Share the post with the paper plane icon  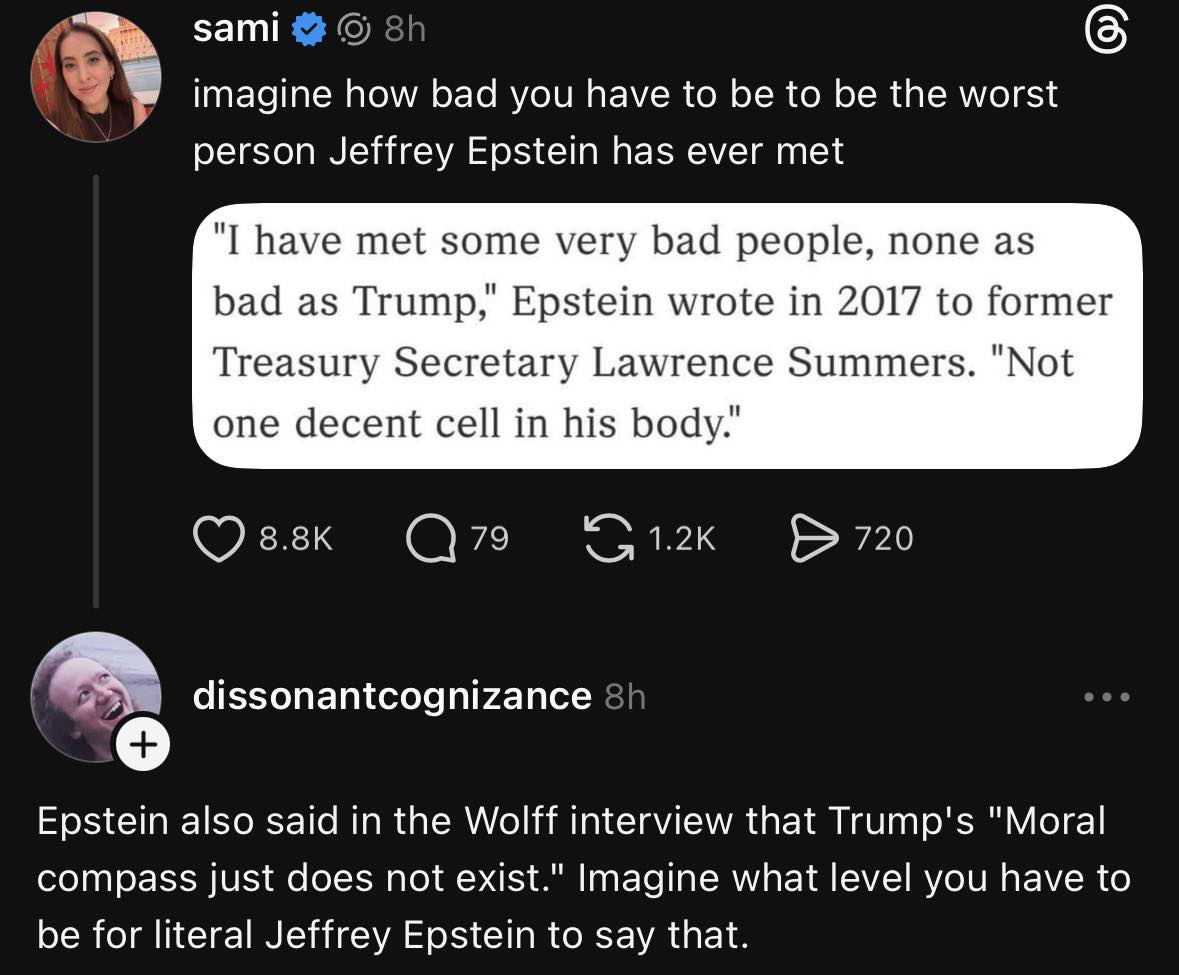[812, 540]
